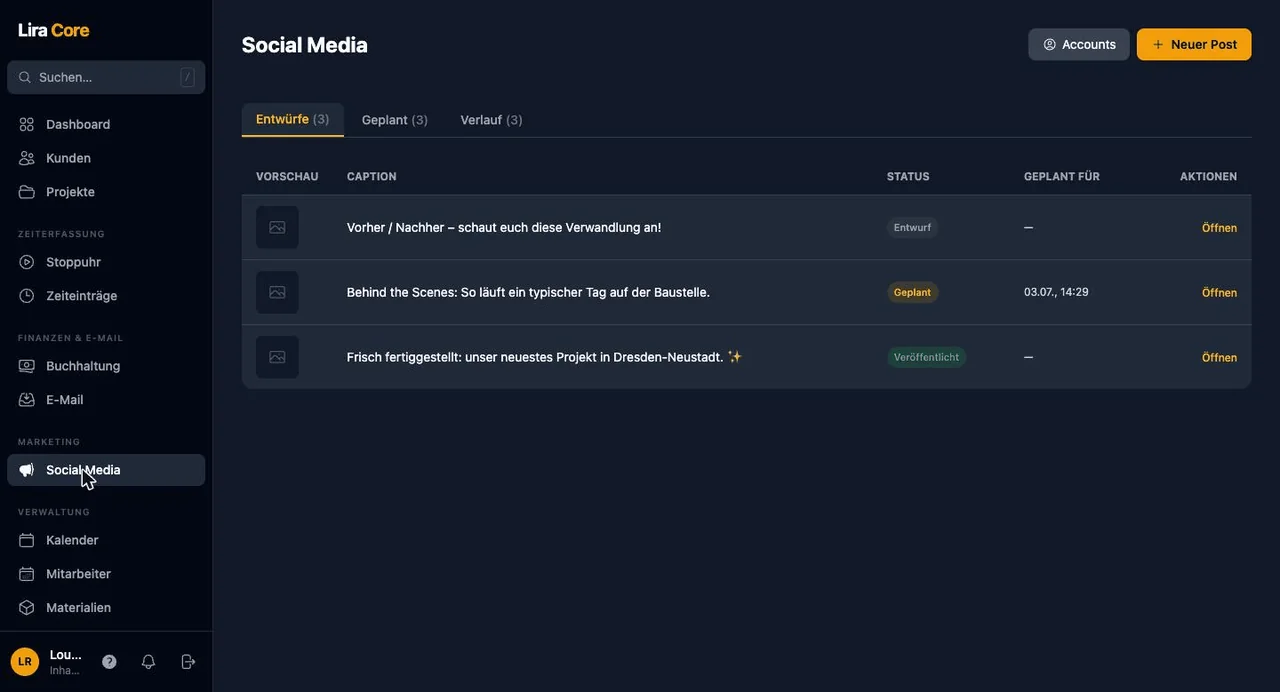Click the yellow Geplant status badge
Viewport: 1280px width, 692px height.
912,292
